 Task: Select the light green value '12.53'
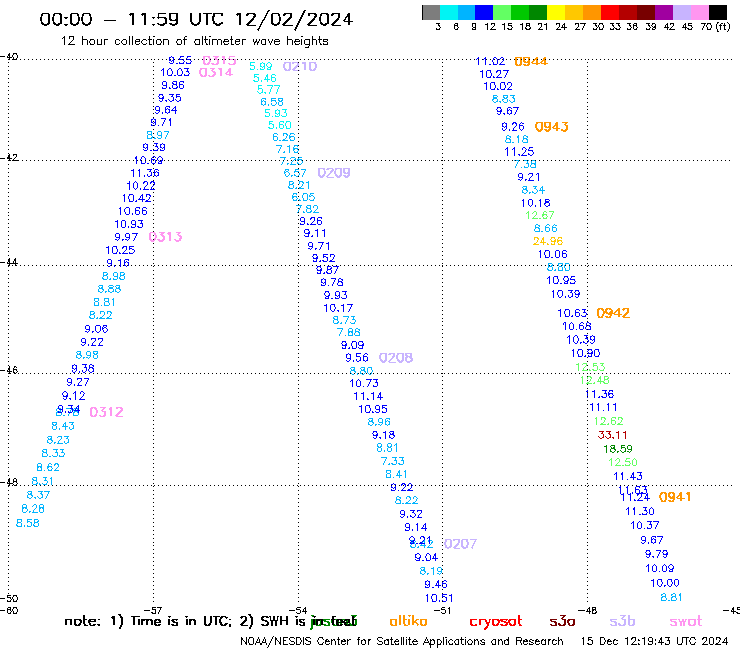coord(590,367)
